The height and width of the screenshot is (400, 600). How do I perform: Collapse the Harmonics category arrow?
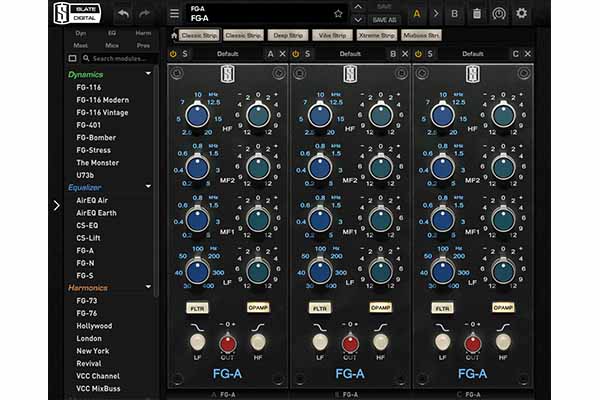(x=148, y=287)
